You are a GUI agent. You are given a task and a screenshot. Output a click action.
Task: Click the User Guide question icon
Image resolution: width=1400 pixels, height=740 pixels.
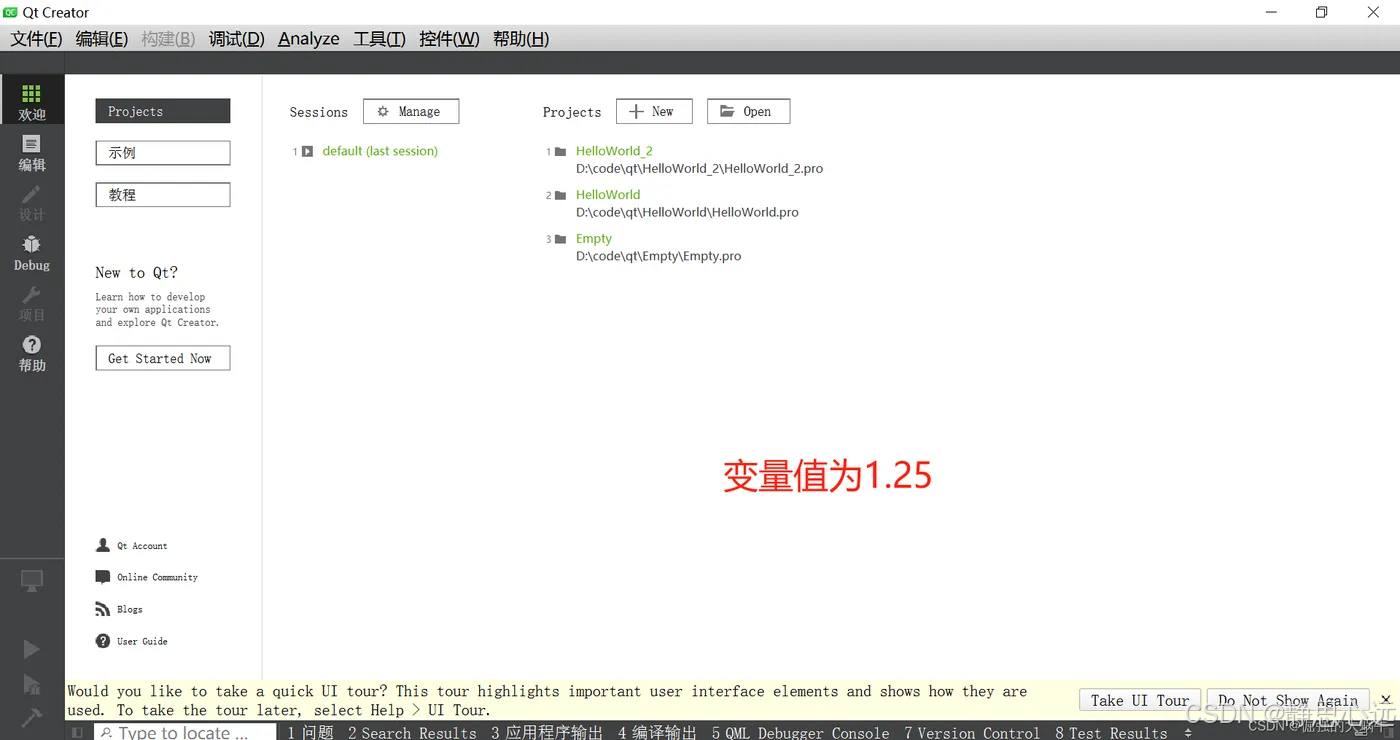[103, 641]
